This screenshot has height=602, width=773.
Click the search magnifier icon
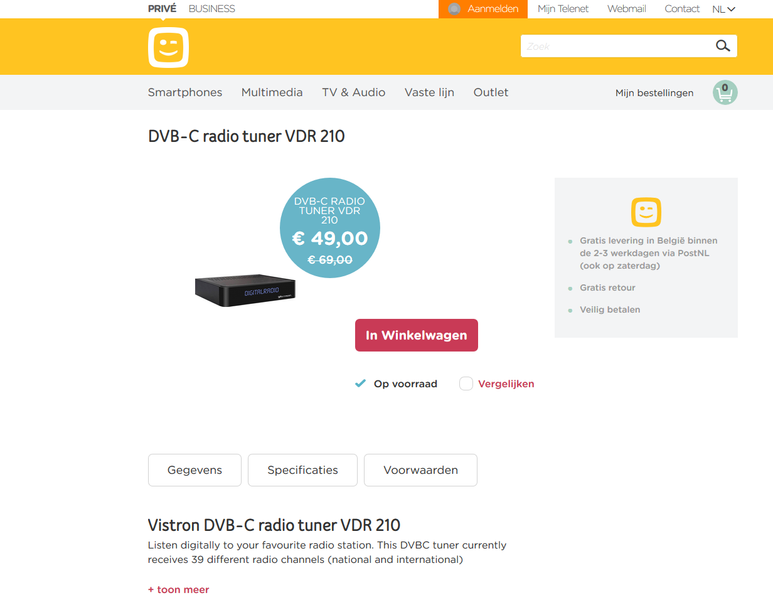click(722, 46)
